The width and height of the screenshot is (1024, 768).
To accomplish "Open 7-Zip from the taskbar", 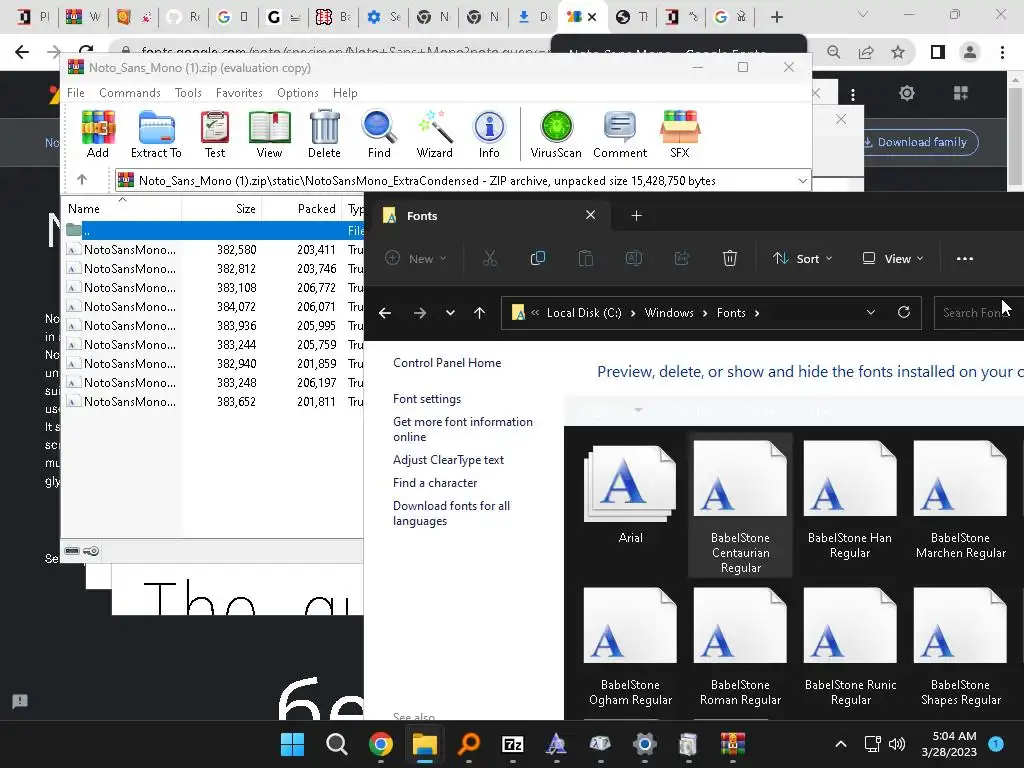I will [x=513, y=744].
